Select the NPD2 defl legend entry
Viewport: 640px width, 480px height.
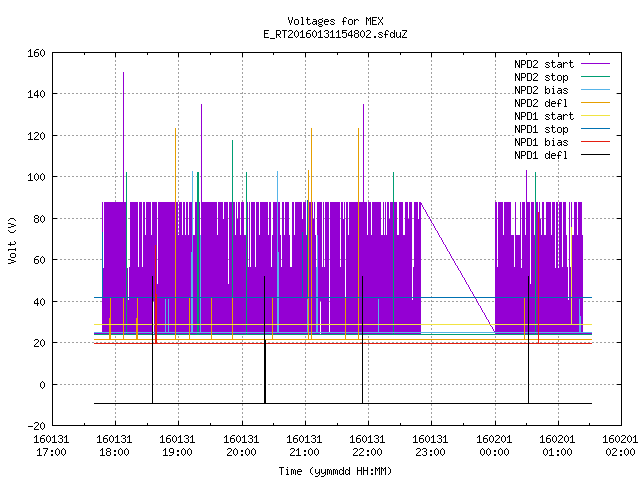(541, 103)
